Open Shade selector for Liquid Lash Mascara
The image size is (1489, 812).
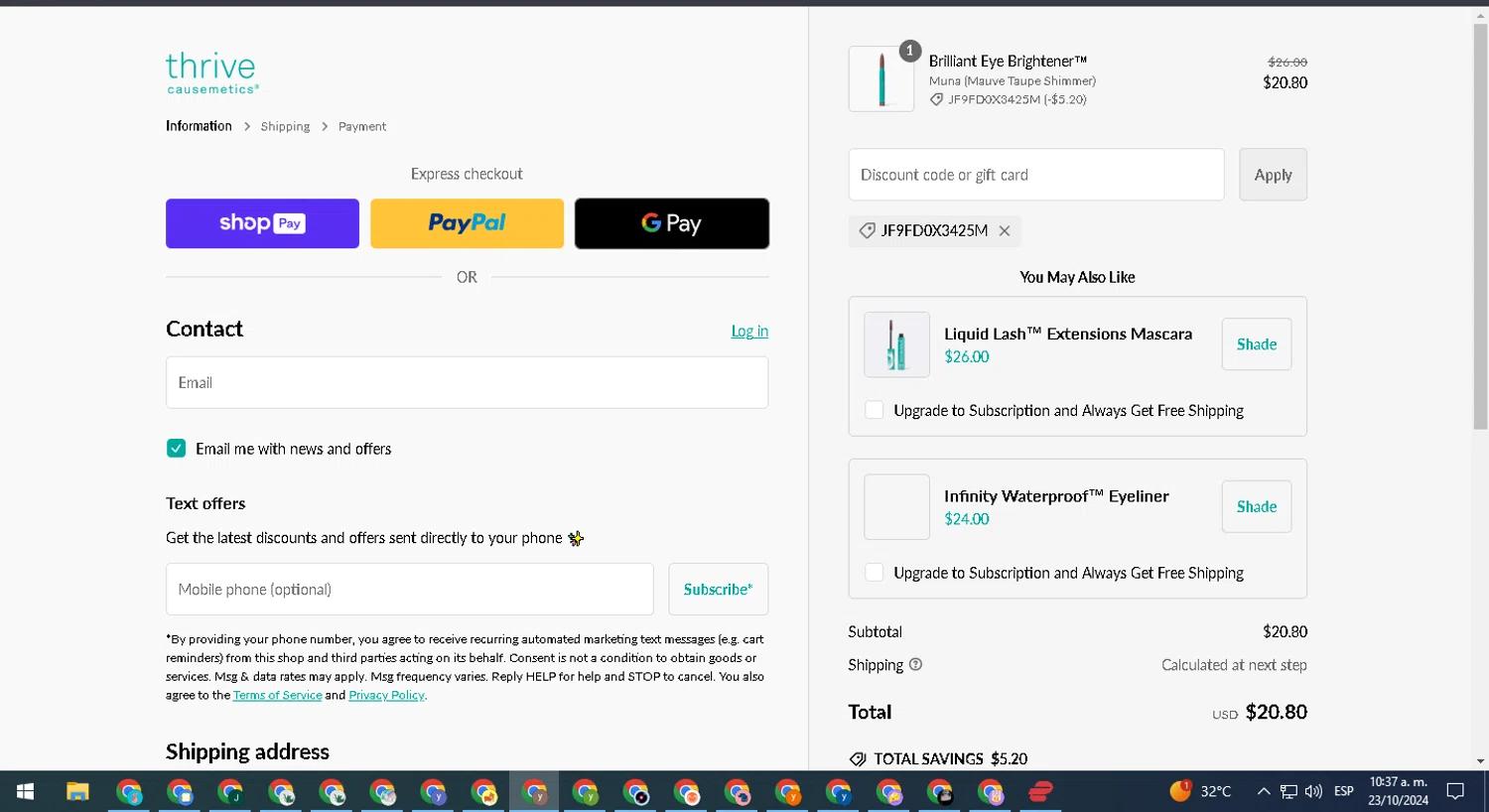pyautogui.click(x=1256, y=344)
